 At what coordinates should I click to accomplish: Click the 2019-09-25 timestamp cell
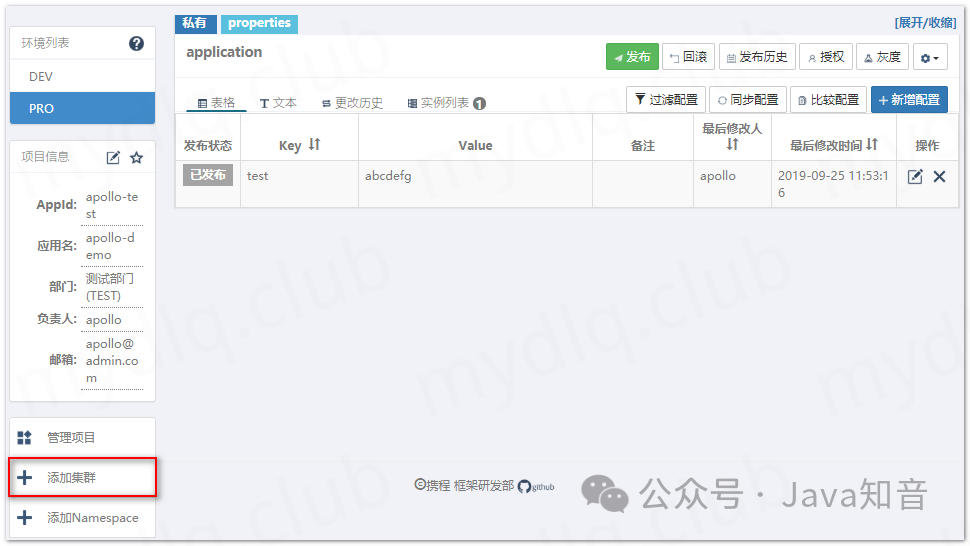pyautogui.click(x=833, y=184)
